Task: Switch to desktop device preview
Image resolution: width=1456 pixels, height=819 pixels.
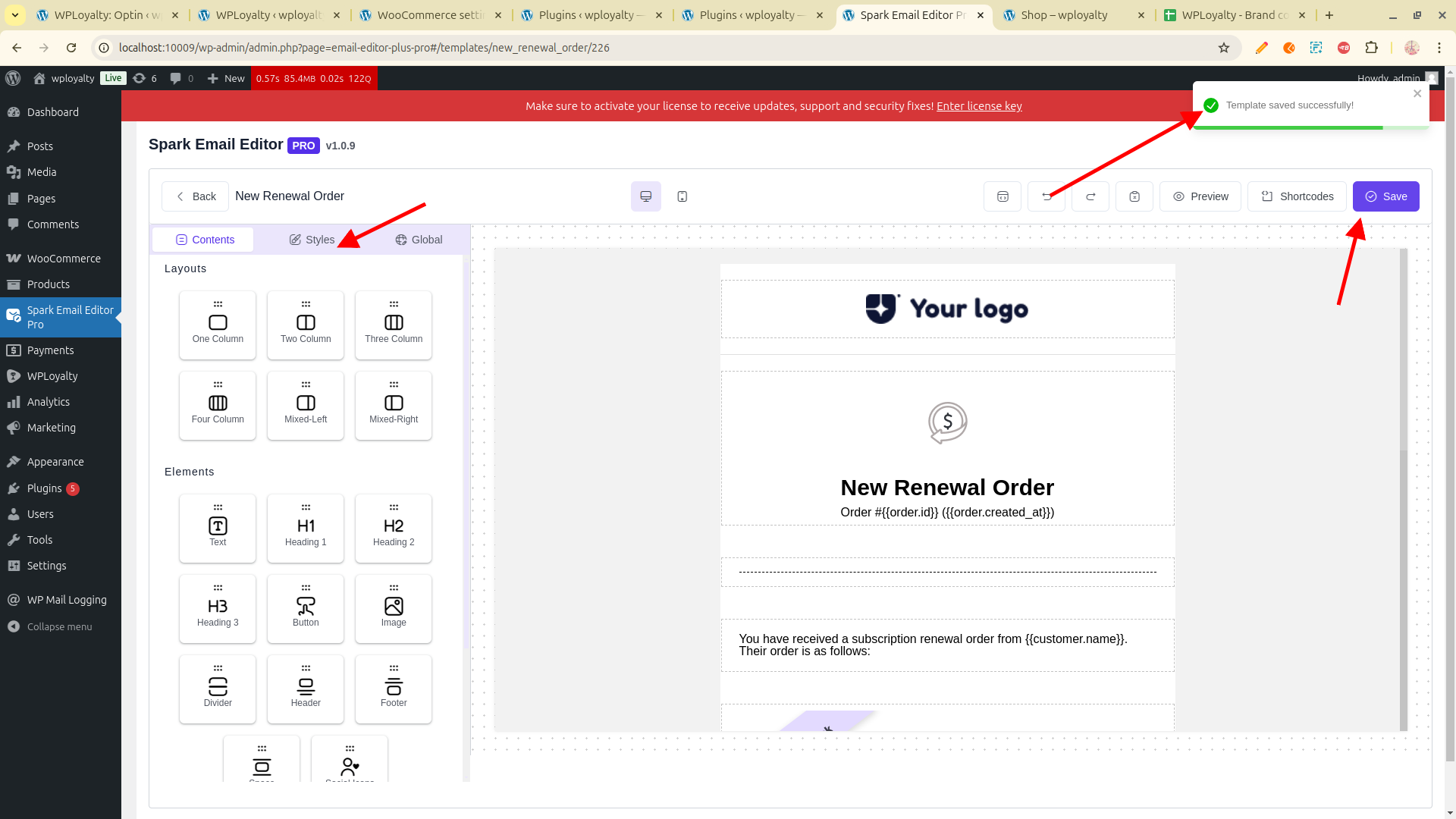Action: click(x=645, y=196)
